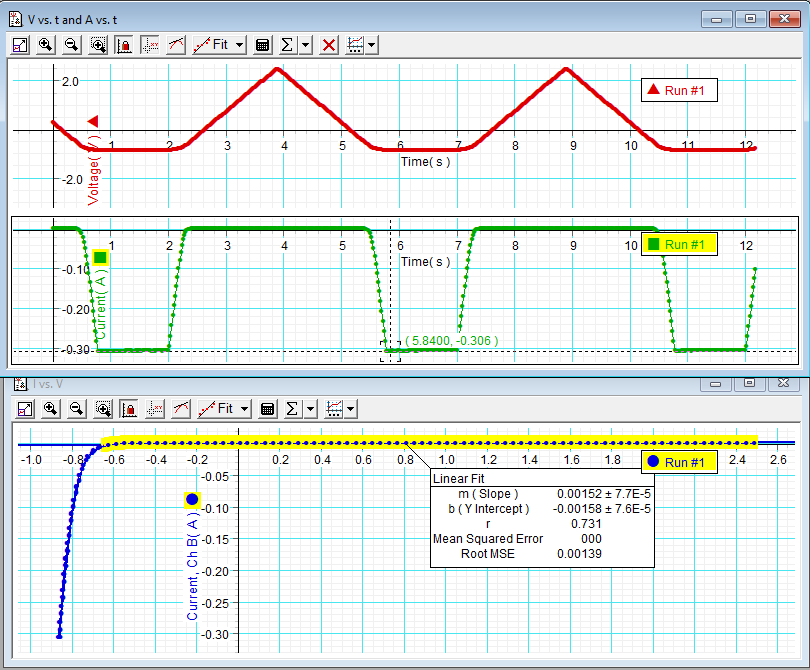Image resolution: width=810 pixels, height=670 pixels.
Task: Toggle the Smart Tool in the lower window
Action: [154, 408]
